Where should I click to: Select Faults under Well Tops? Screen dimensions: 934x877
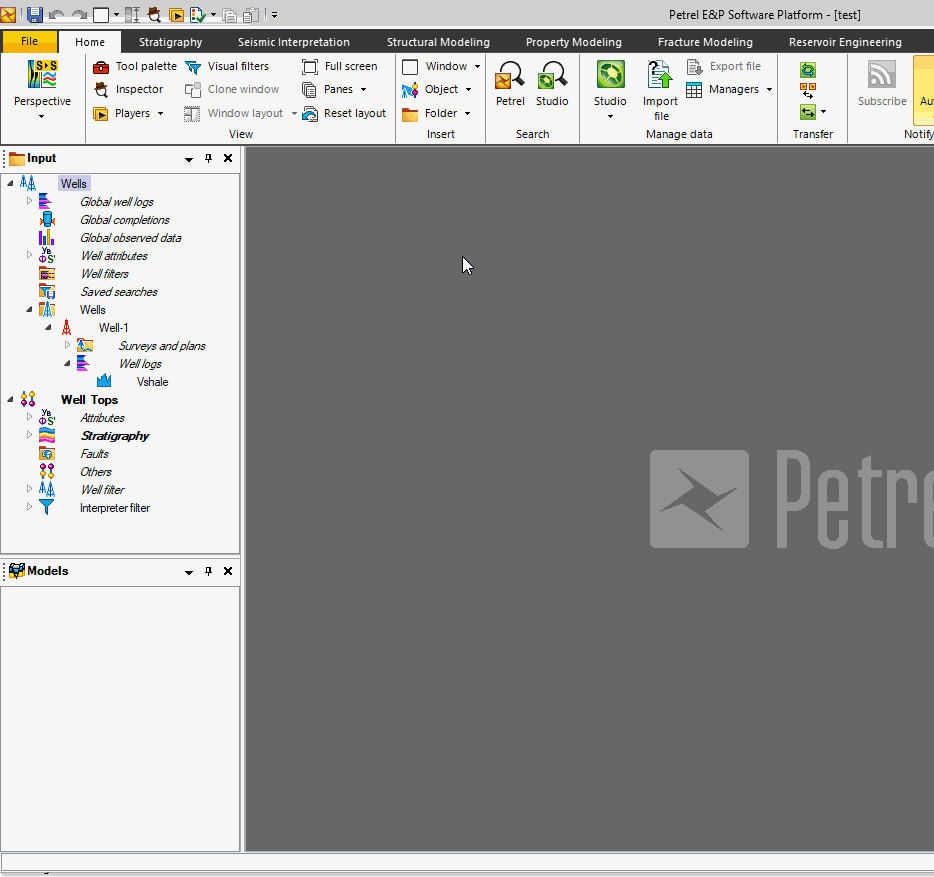click(x=94, y=454)
